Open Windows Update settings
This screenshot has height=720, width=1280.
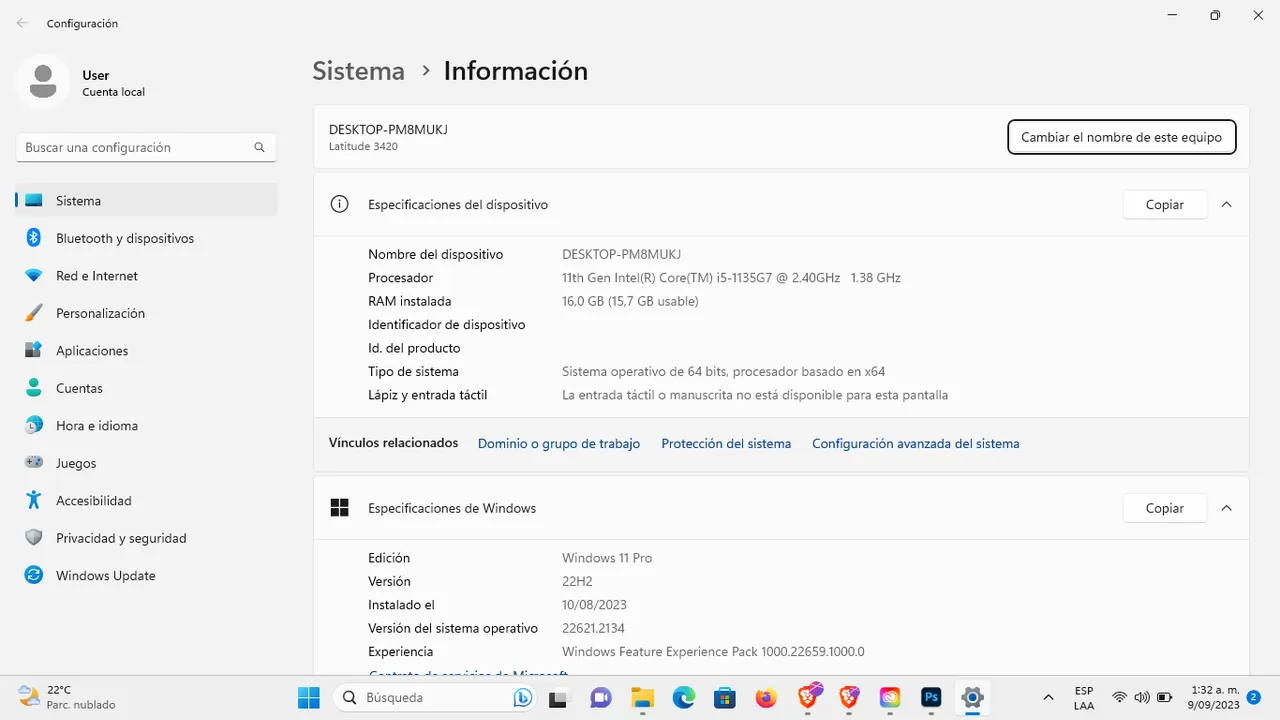point(146,576)
